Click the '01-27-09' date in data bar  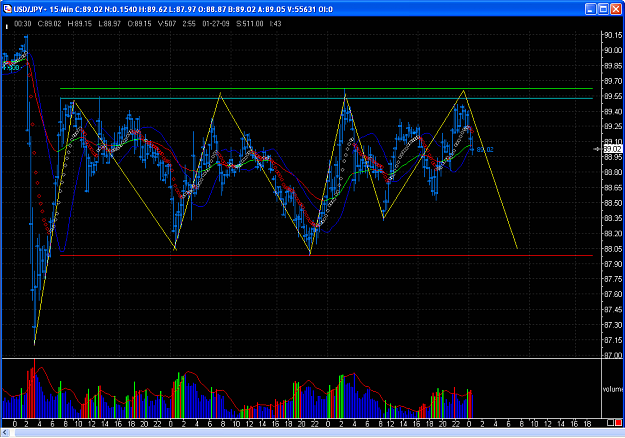click(x=216, y=24)
